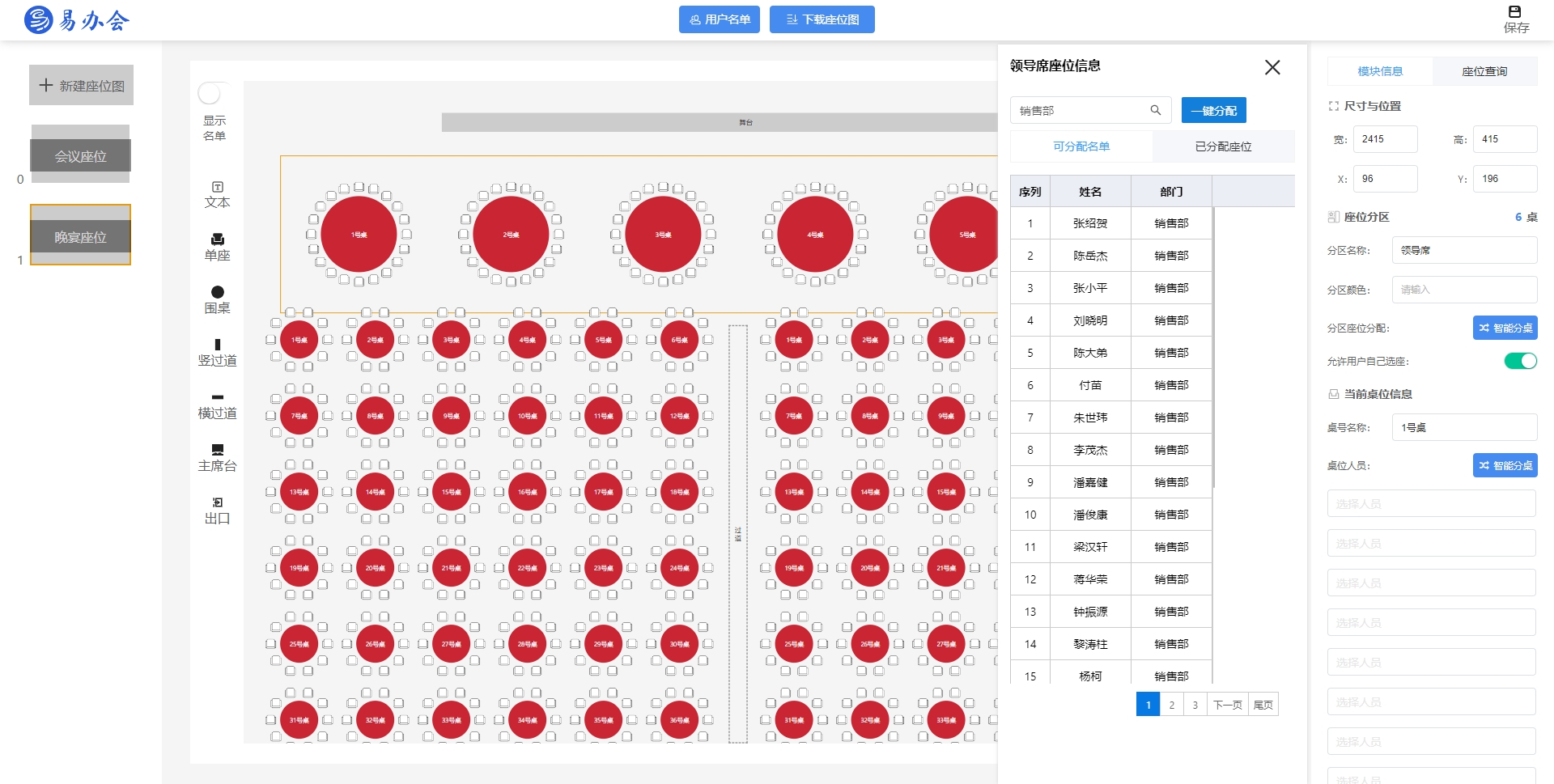This screenshot has height=784, width=1554.
Task: Click the Y position field 196
Action: 1505,179
